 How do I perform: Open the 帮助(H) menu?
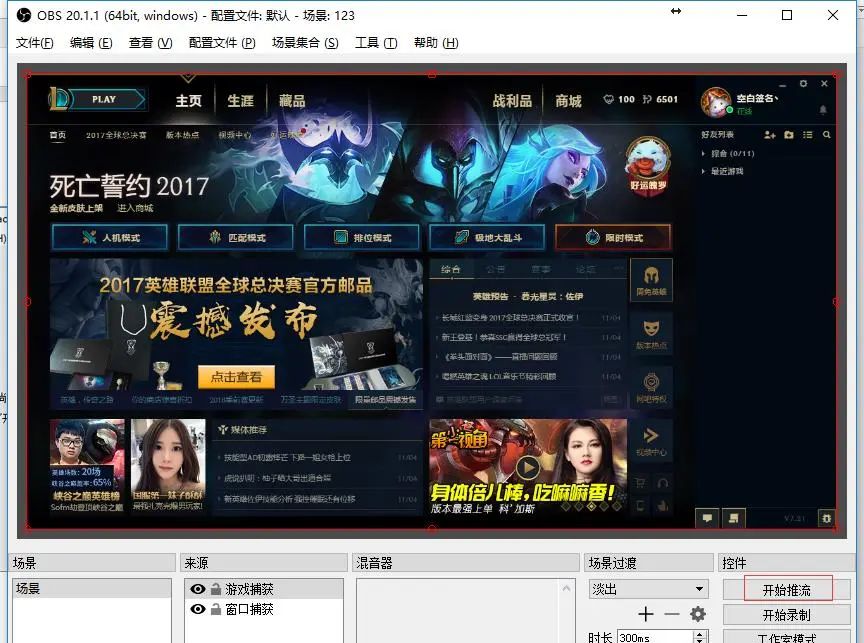pyautogui.click(x=436, y=43)
